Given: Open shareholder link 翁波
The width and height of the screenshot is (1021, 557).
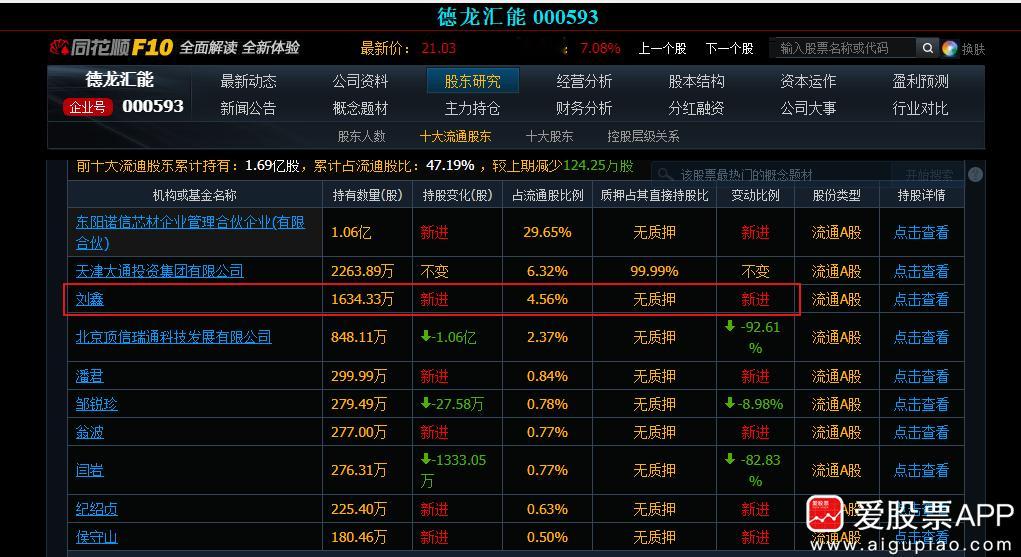Looking at the screenshot, I should (x=89, y=432).
